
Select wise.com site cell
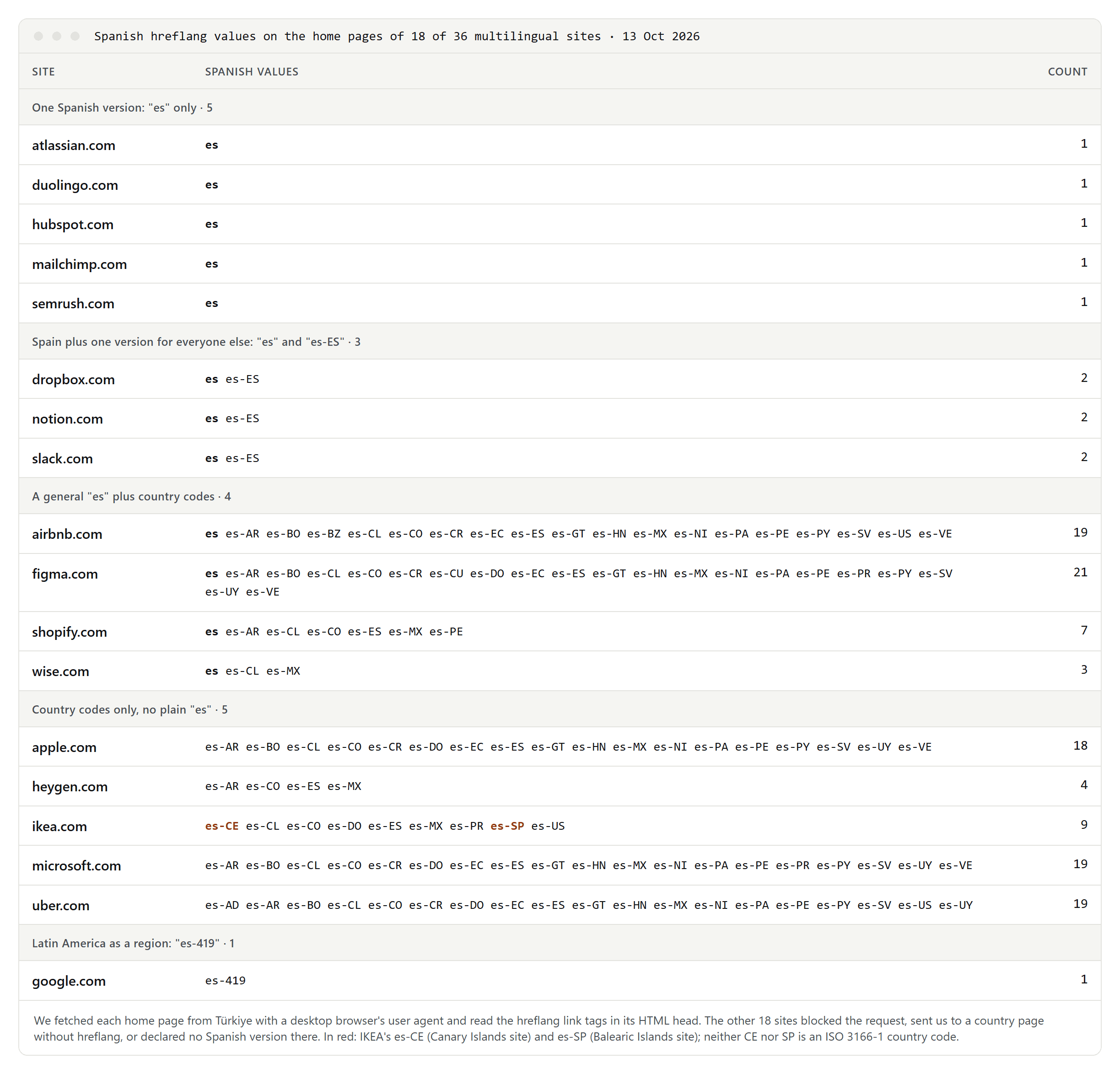(x=60, y=671)
